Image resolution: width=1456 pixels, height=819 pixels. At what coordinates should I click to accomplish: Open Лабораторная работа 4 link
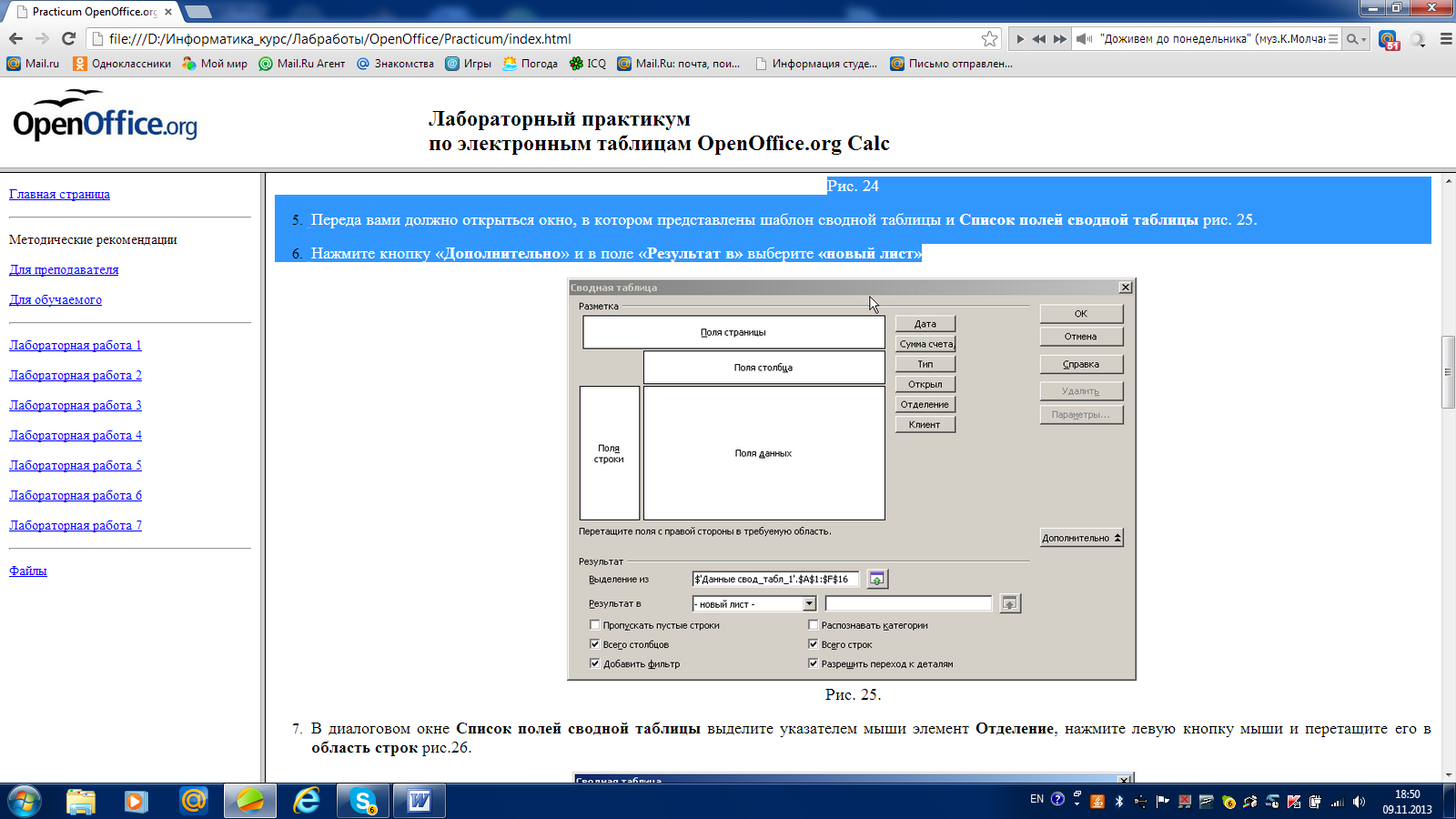[76, 435]
